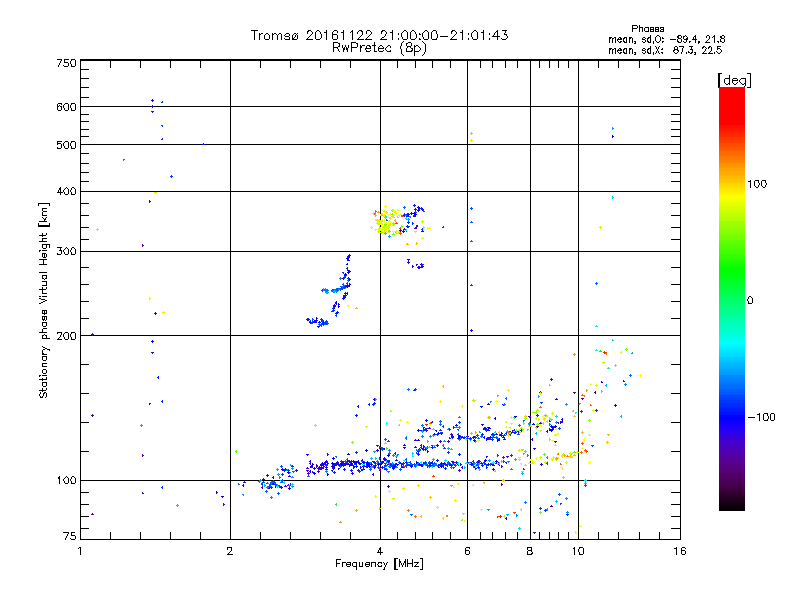
Task: Click the 'Phases' header text
Action: click(x=647, y=29)
